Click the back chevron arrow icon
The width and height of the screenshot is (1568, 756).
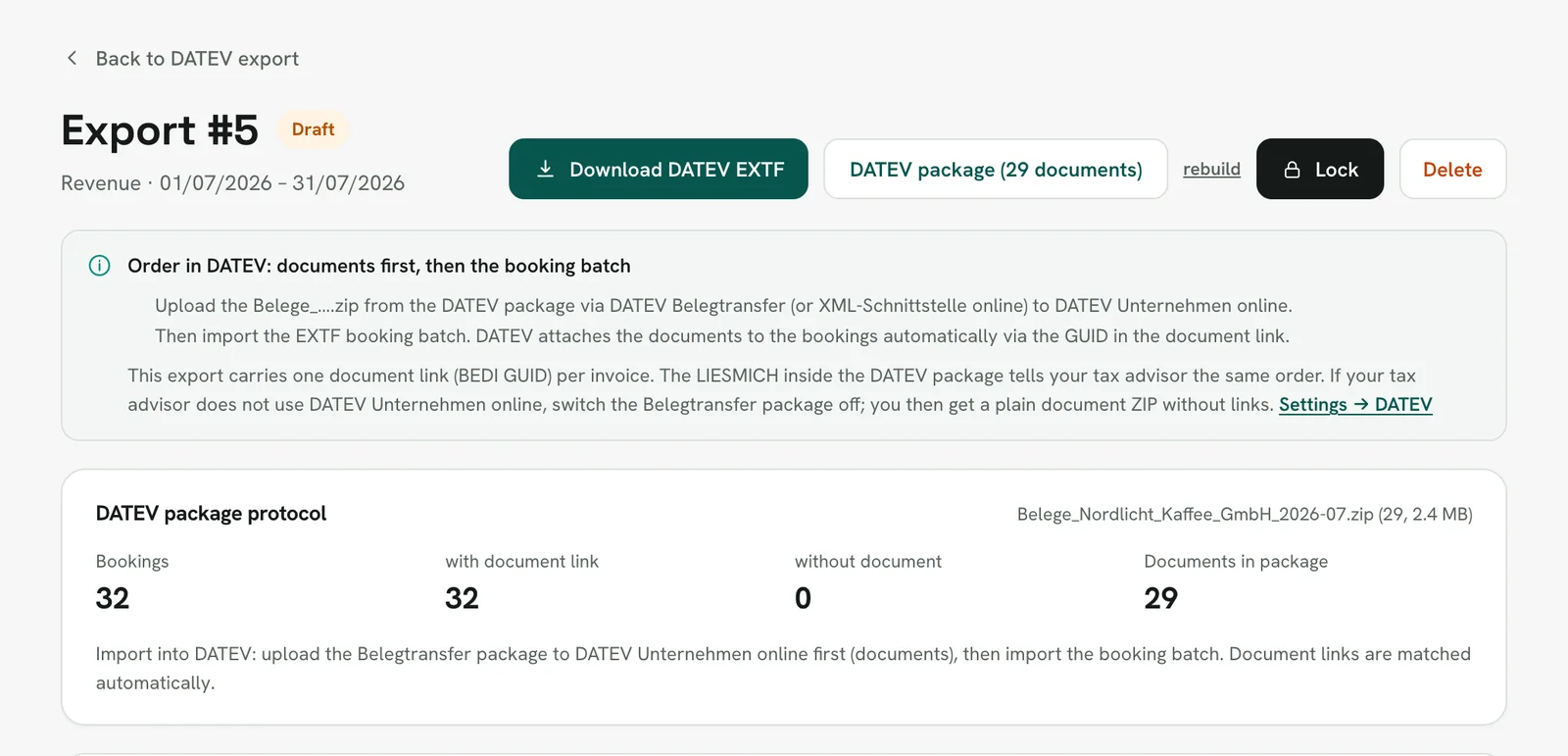[x=72, y=58]
